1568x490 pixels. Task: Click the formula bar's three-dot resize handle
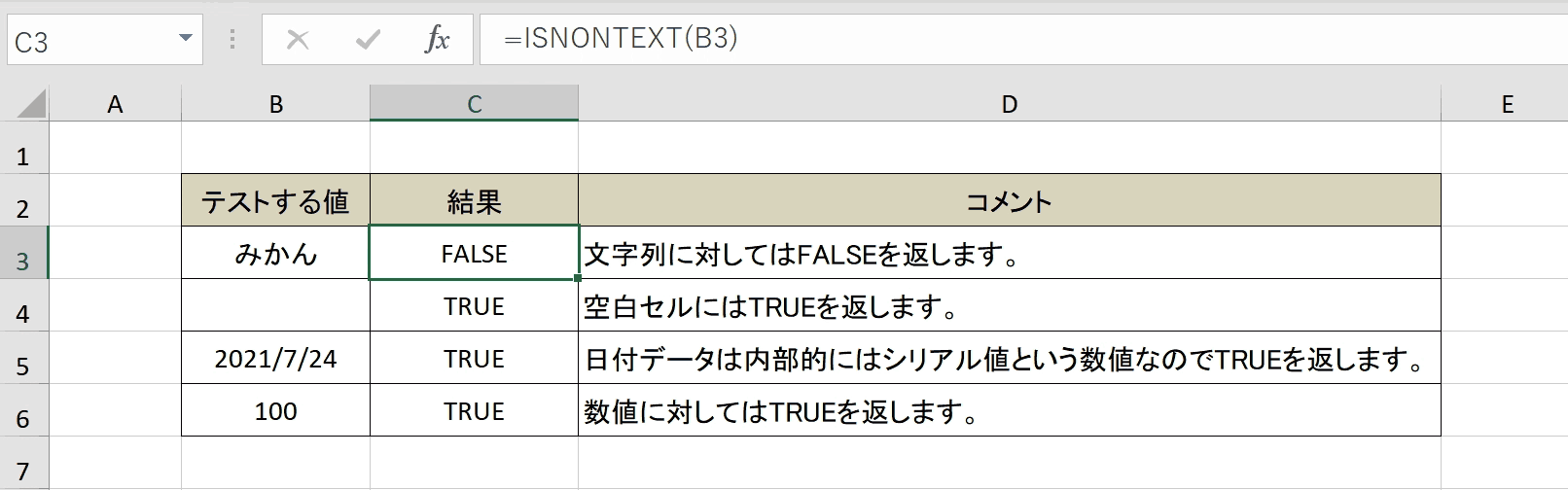(x=232, y=39)
